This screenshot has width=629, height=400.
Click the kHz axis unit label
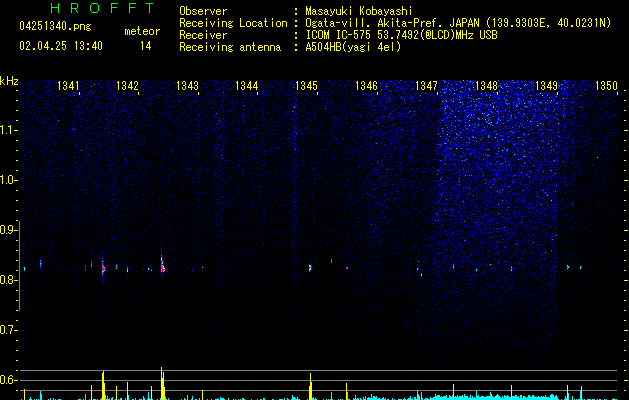point(9,81)
